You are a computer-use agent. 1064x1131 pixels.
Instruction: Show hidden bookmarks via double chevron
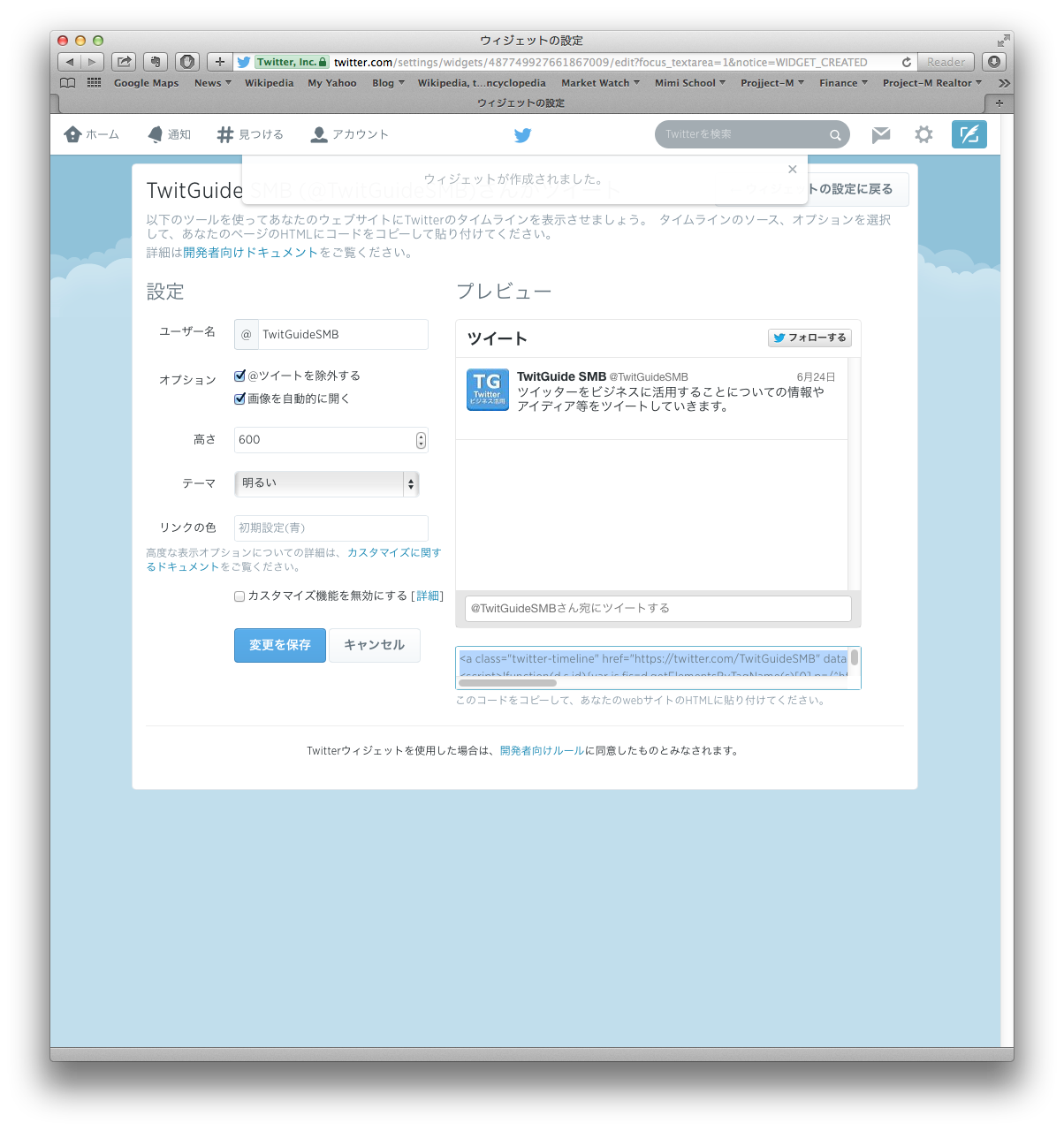click(x=1004, y=83)
